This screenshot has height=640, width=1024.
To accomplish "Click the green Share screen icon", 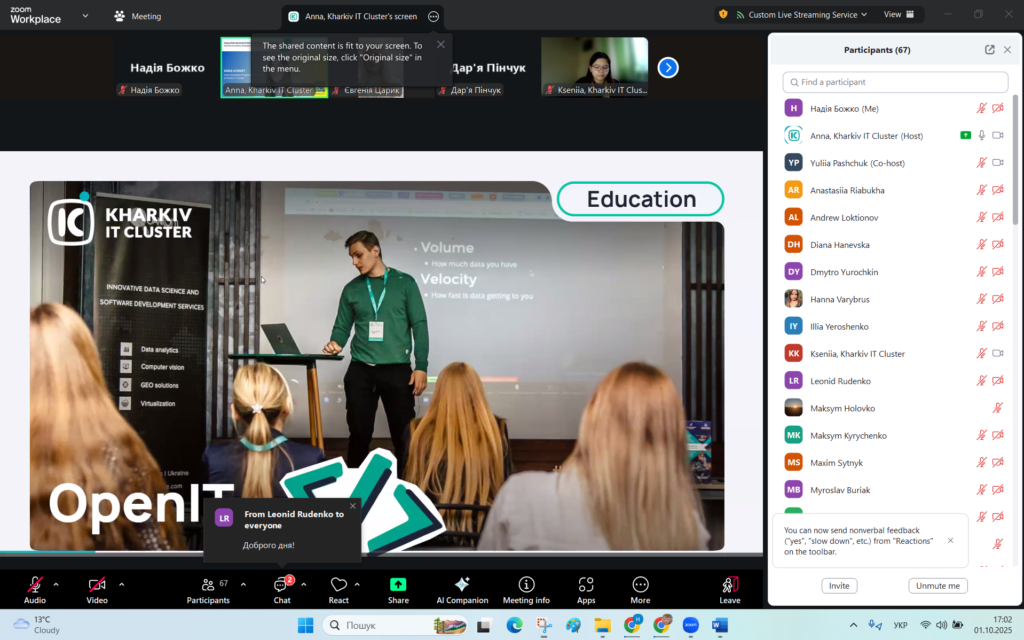I will 398,585.
